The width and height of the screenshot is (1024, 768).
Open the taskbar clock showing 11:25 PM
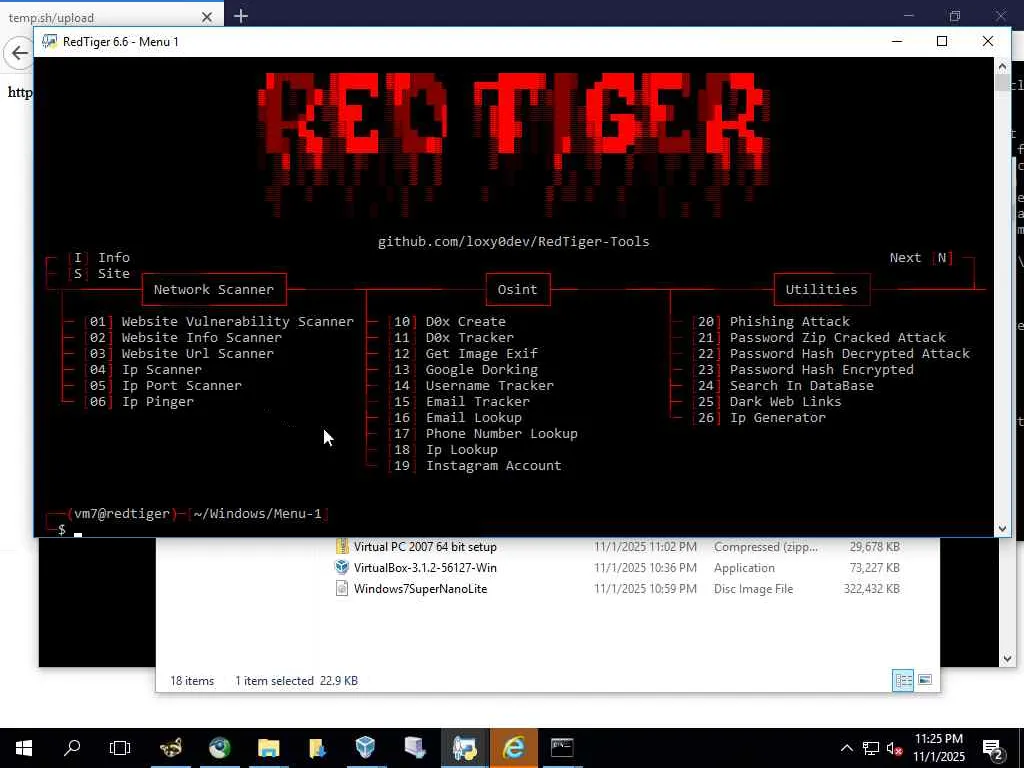938,748
